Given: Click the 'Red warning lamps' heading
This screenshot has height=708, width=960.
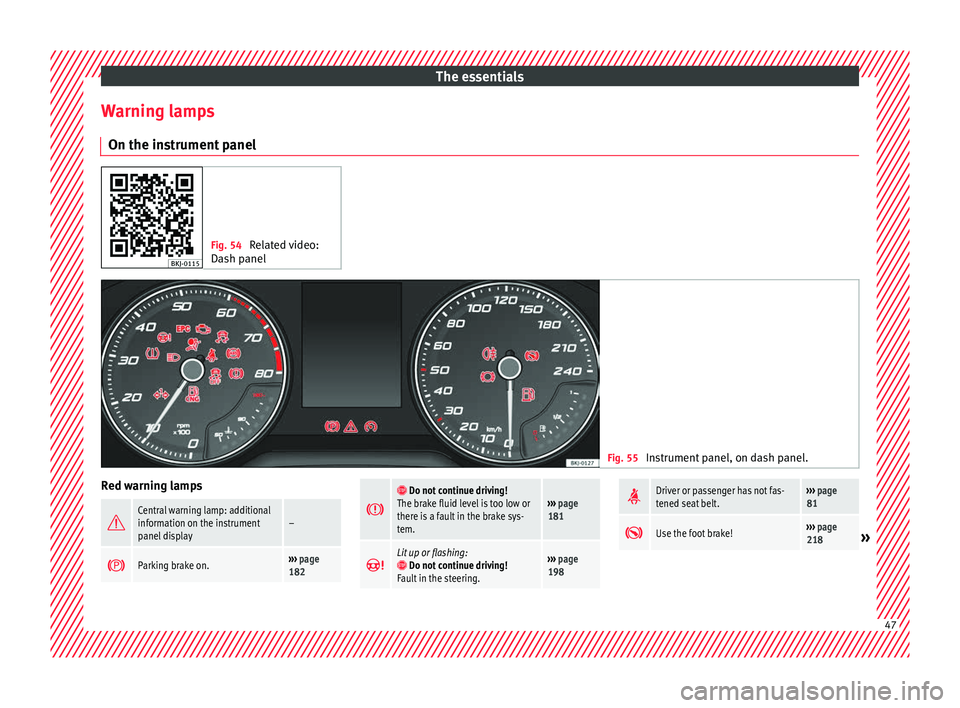Looking at the screenshot, I should (151, 486).
